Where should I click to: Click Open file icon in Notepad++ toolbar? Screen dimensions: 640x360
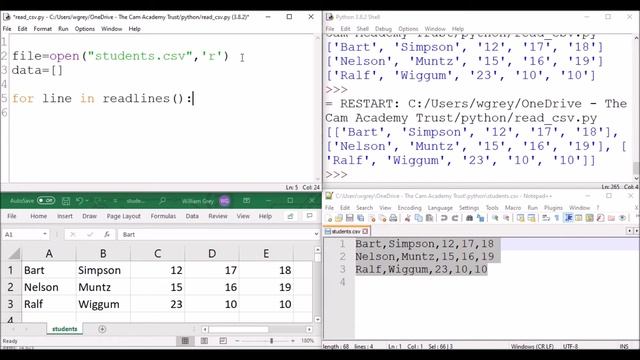(x=339, y=218)
